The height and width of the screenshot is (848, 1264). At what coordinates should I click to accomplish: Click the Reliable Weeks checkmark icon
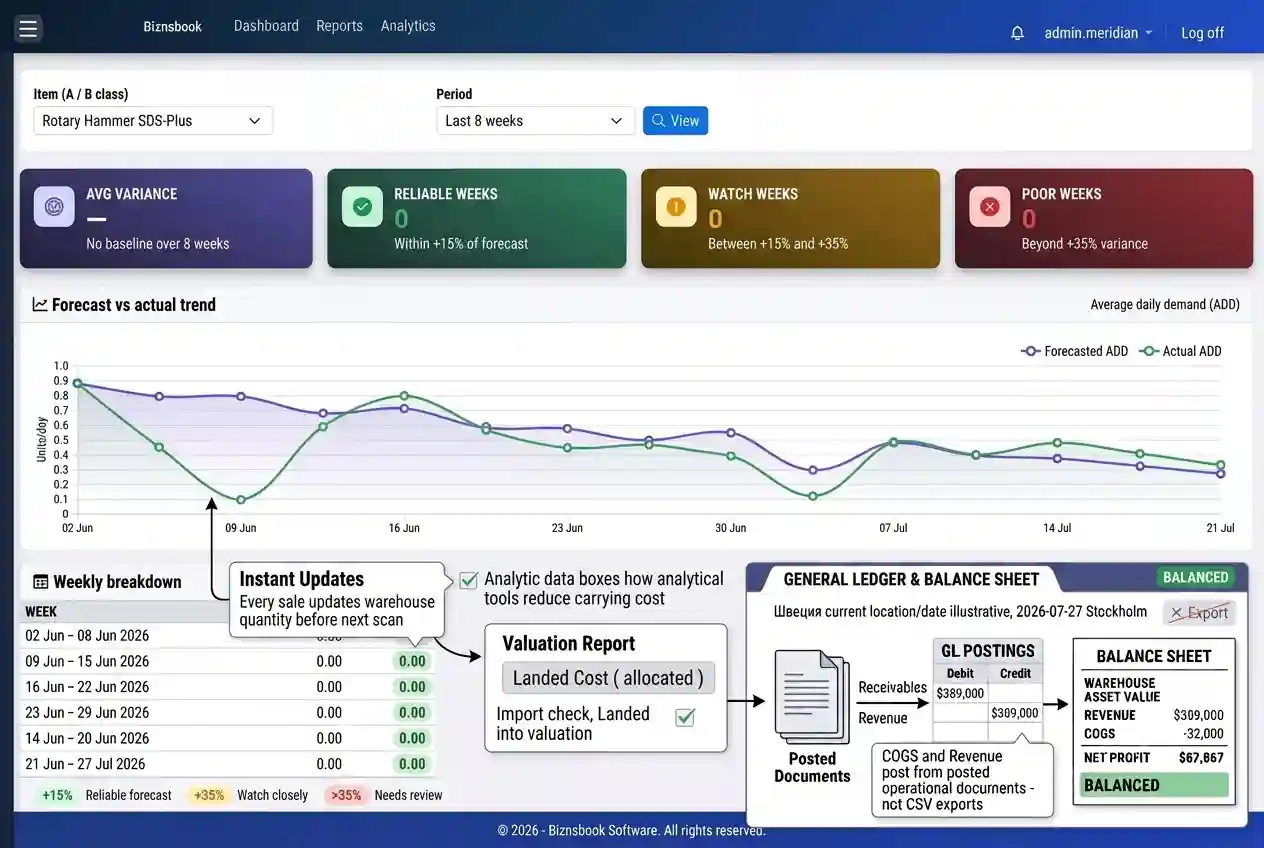pyautogui.click(x=362, y=206)
